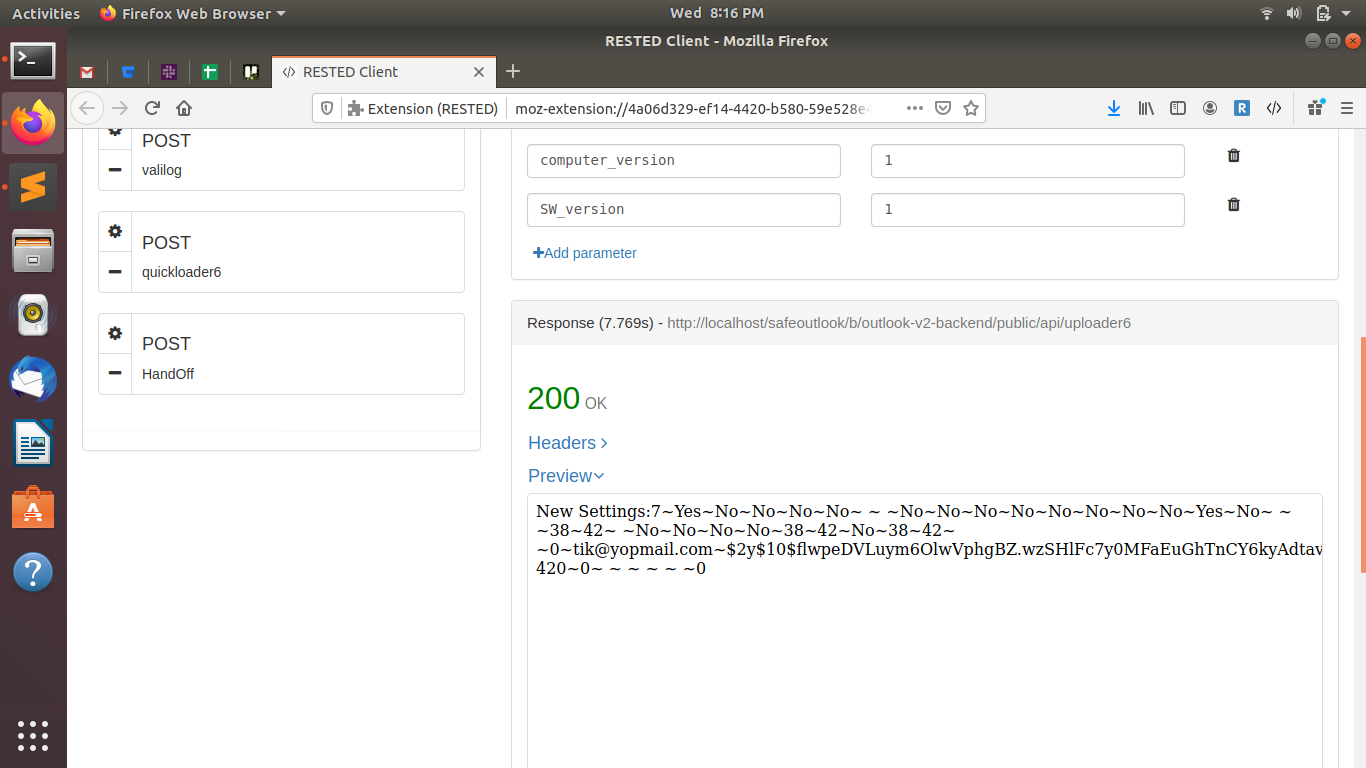This screenshot has height=768, width=1366.
Task: Collapse the response Preview section
Action: click(x=566, y=475)
